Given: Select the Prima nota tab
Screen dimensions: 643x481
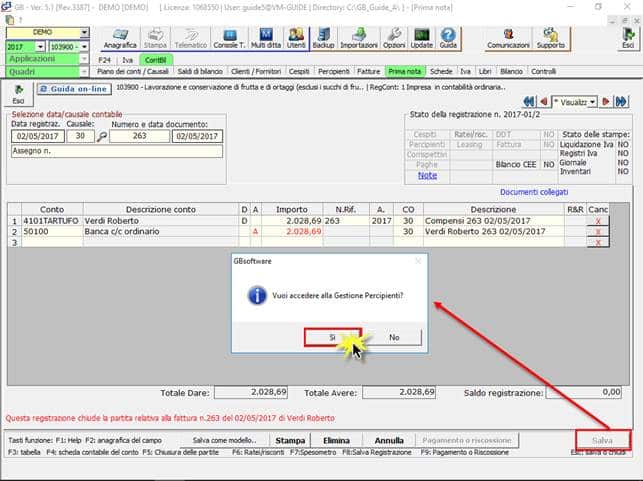Looking at the screenshot, I should 405,71.
